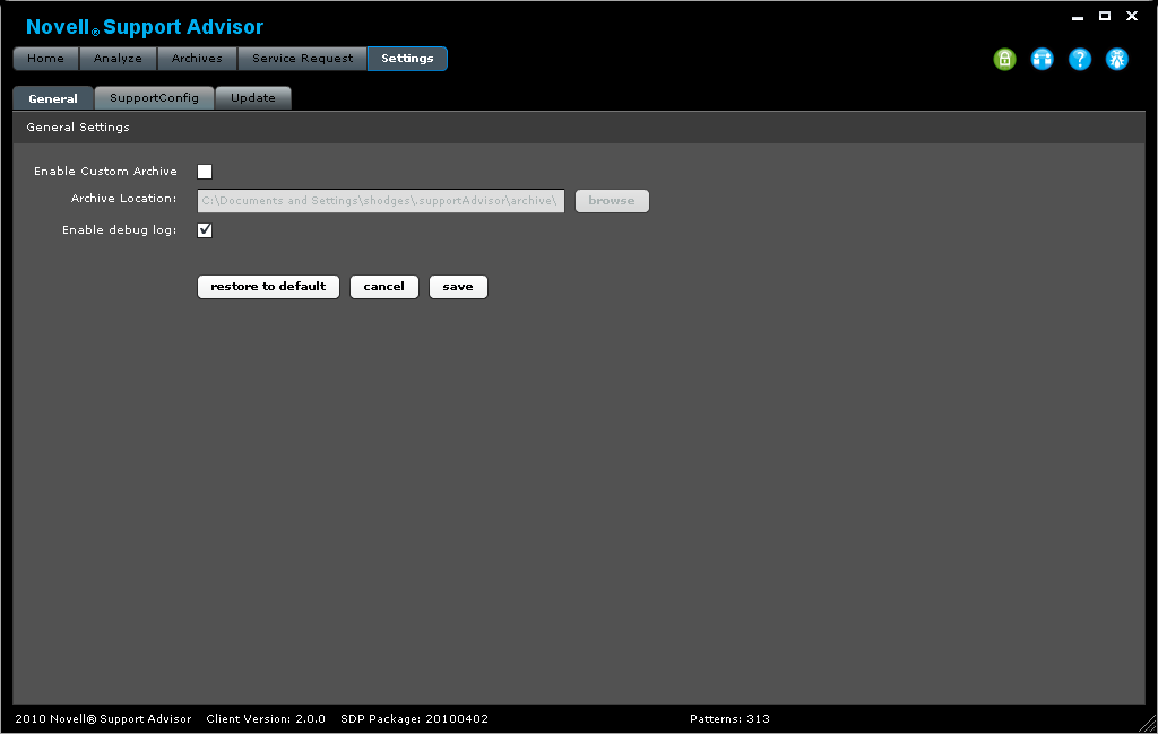1158x735 pixels.
Task: Go to the Analyze tab
Action: 117,58
